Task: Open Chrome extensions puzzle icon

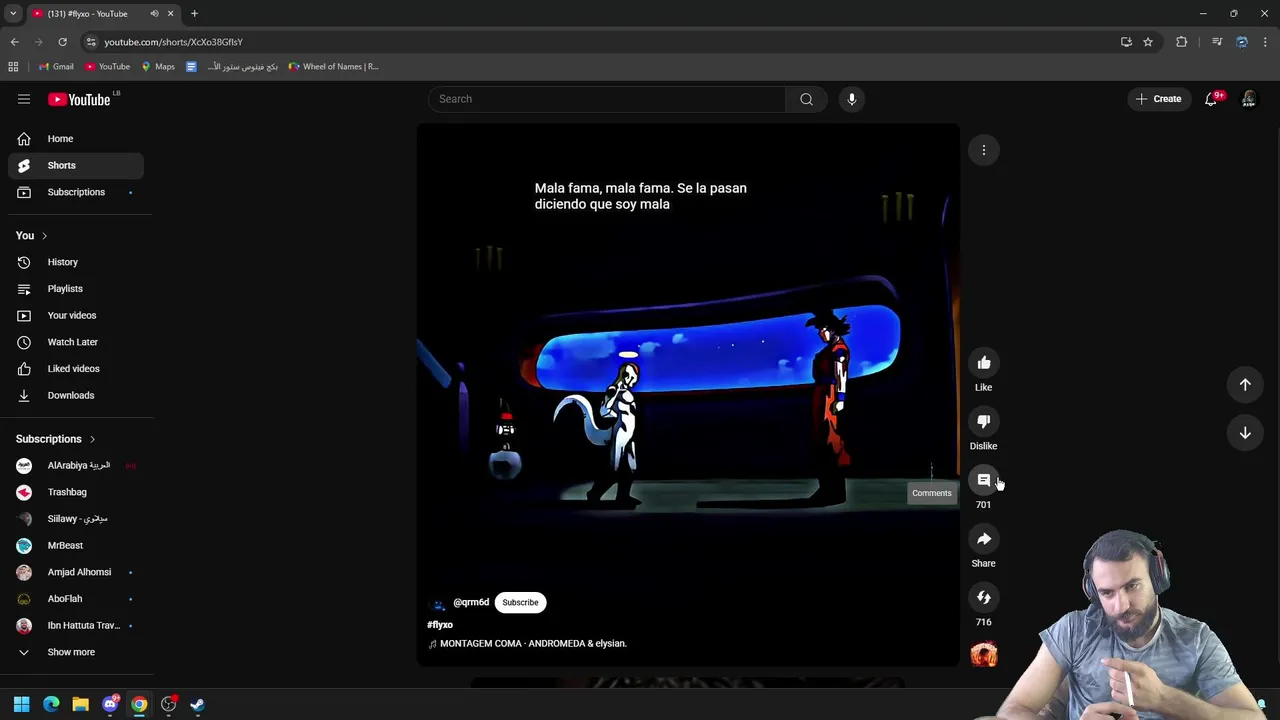Action: tap(1182, 42)
